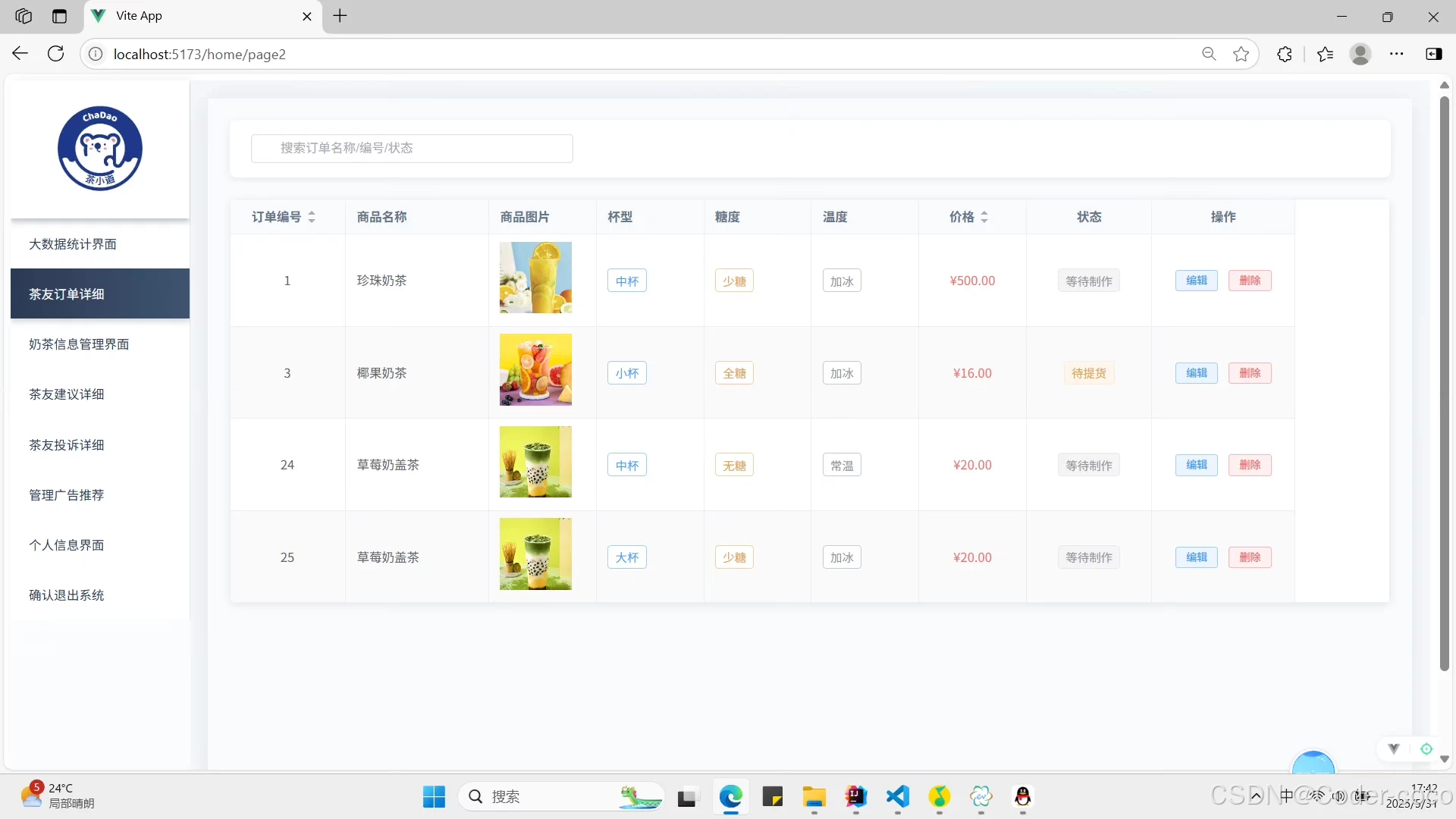Go to 茶友投诉详细 menu item
Viewport: 1456px width, 819px height.
tap(67, 445)
